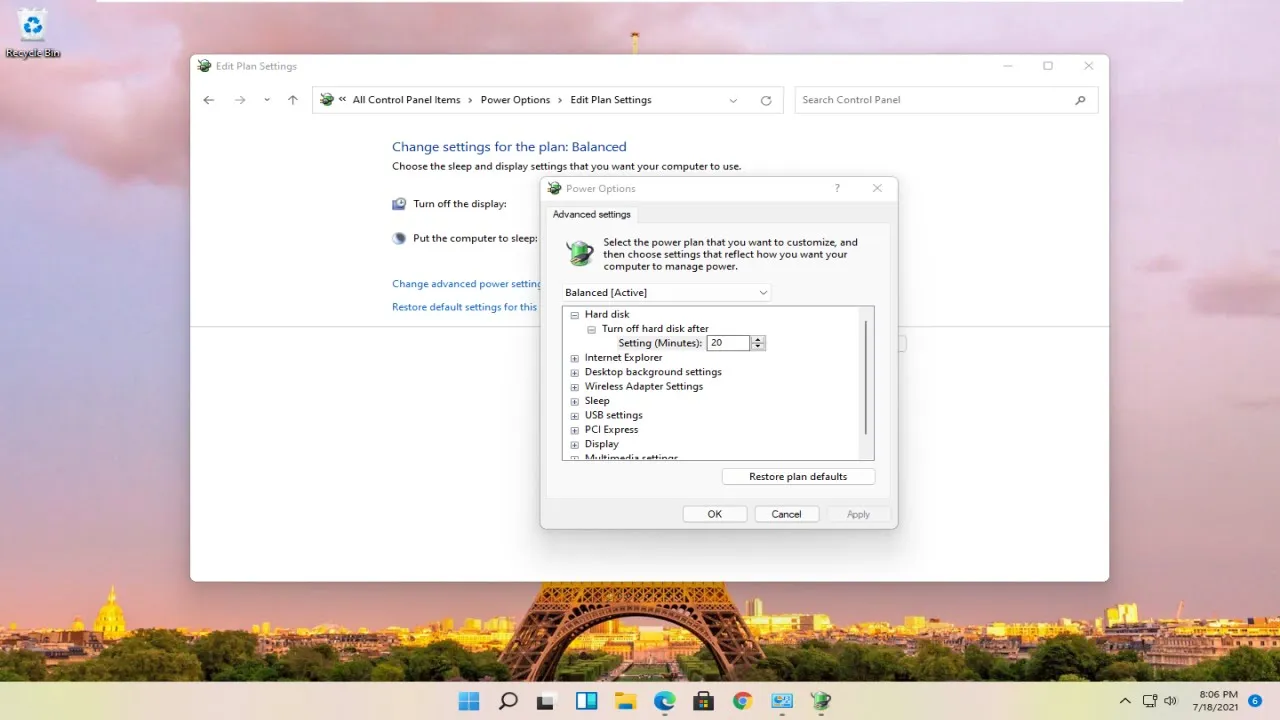Click the Apply button

[x=858, y=514]
